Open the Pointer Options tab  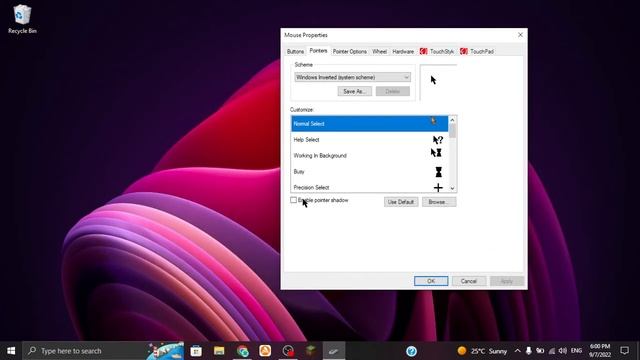click(x=350, y=51)
